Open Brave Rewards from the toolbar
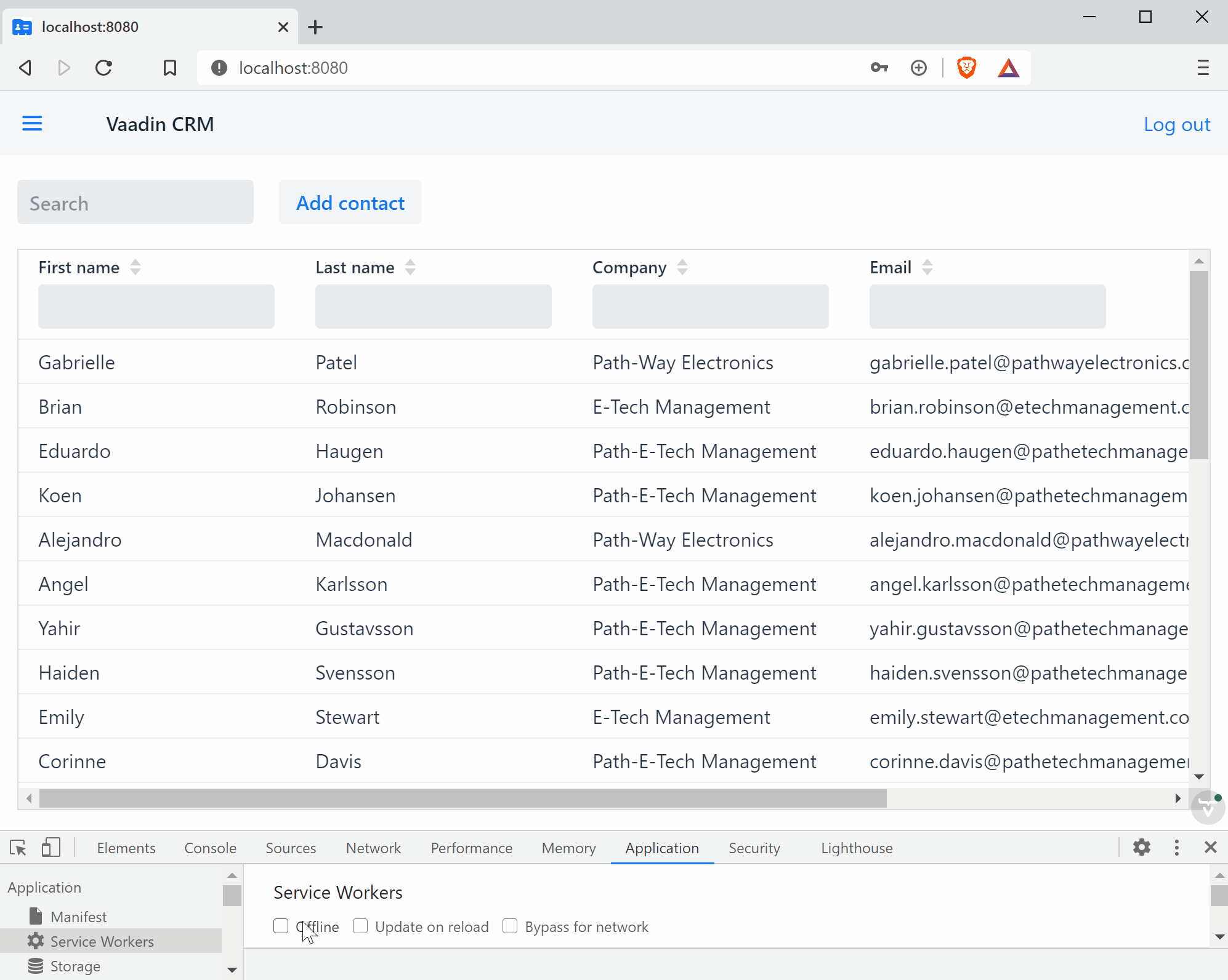The image size is (1228, 980). tap(1008, 68)
